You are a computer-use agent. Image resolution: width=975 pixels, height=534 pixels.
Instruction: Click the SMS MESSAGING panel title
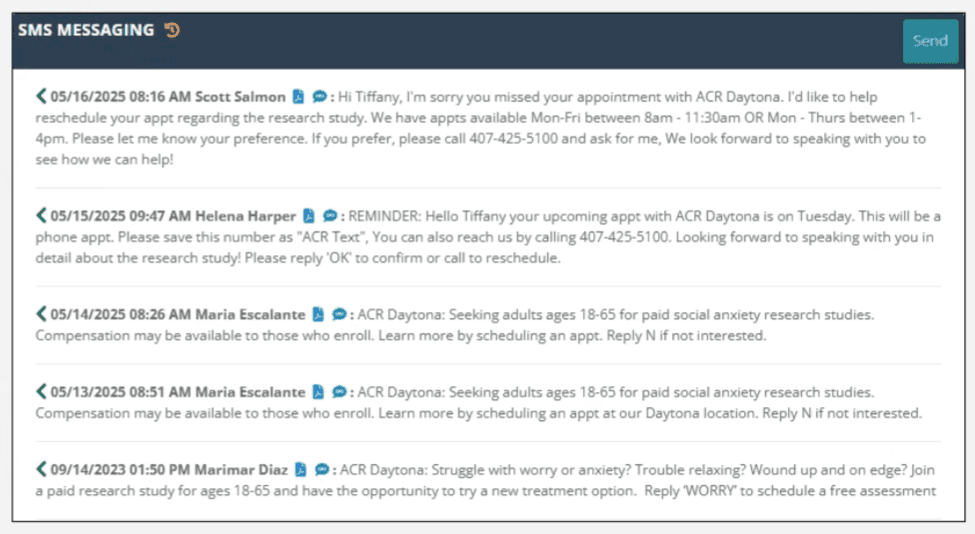86,30
